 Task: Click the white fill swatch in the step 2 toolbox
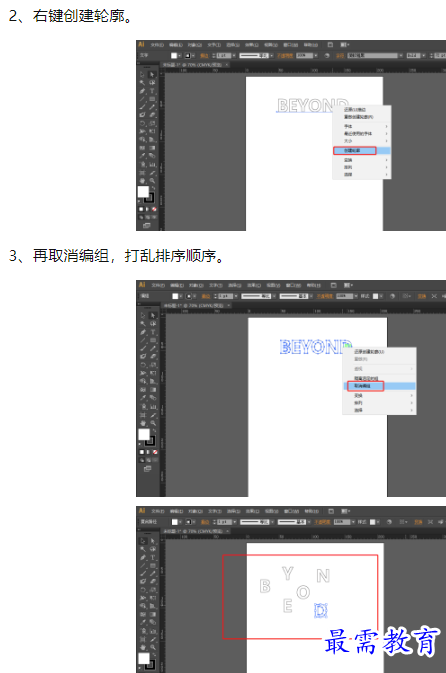143,192
